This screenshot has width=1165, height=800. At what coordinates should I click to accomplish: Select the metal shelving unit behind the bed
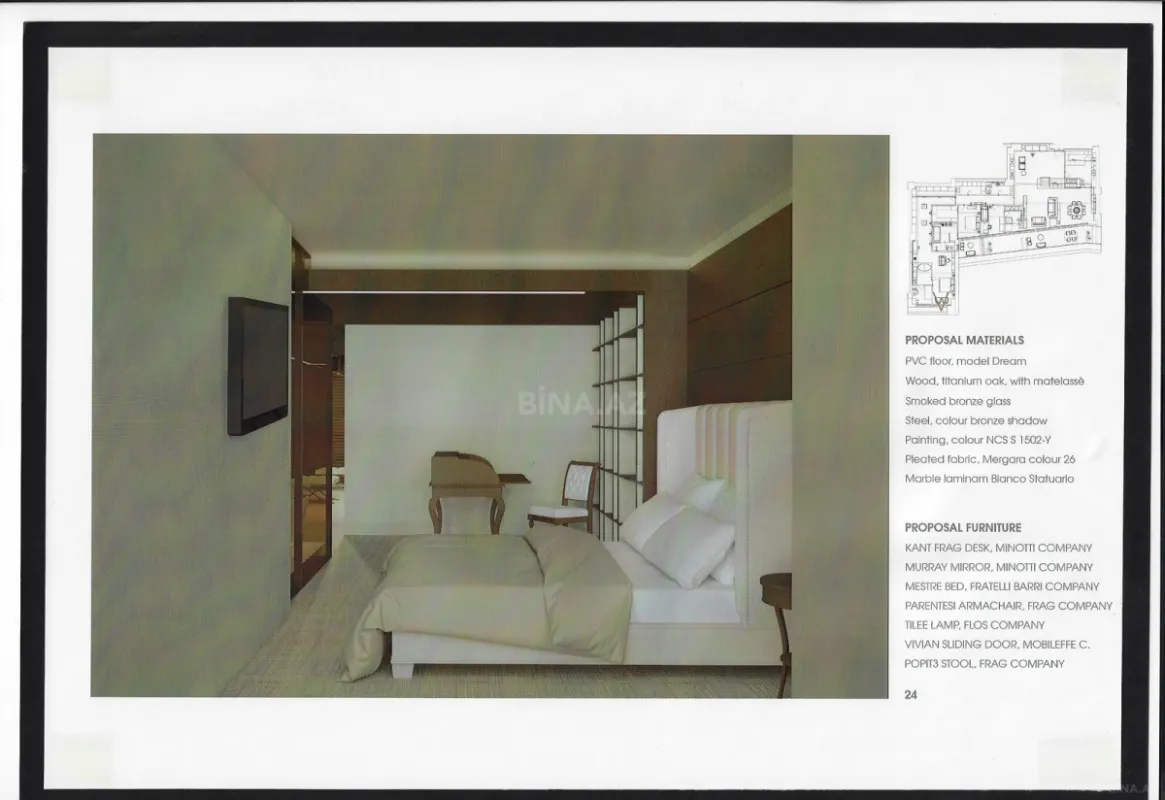point(617,420)
